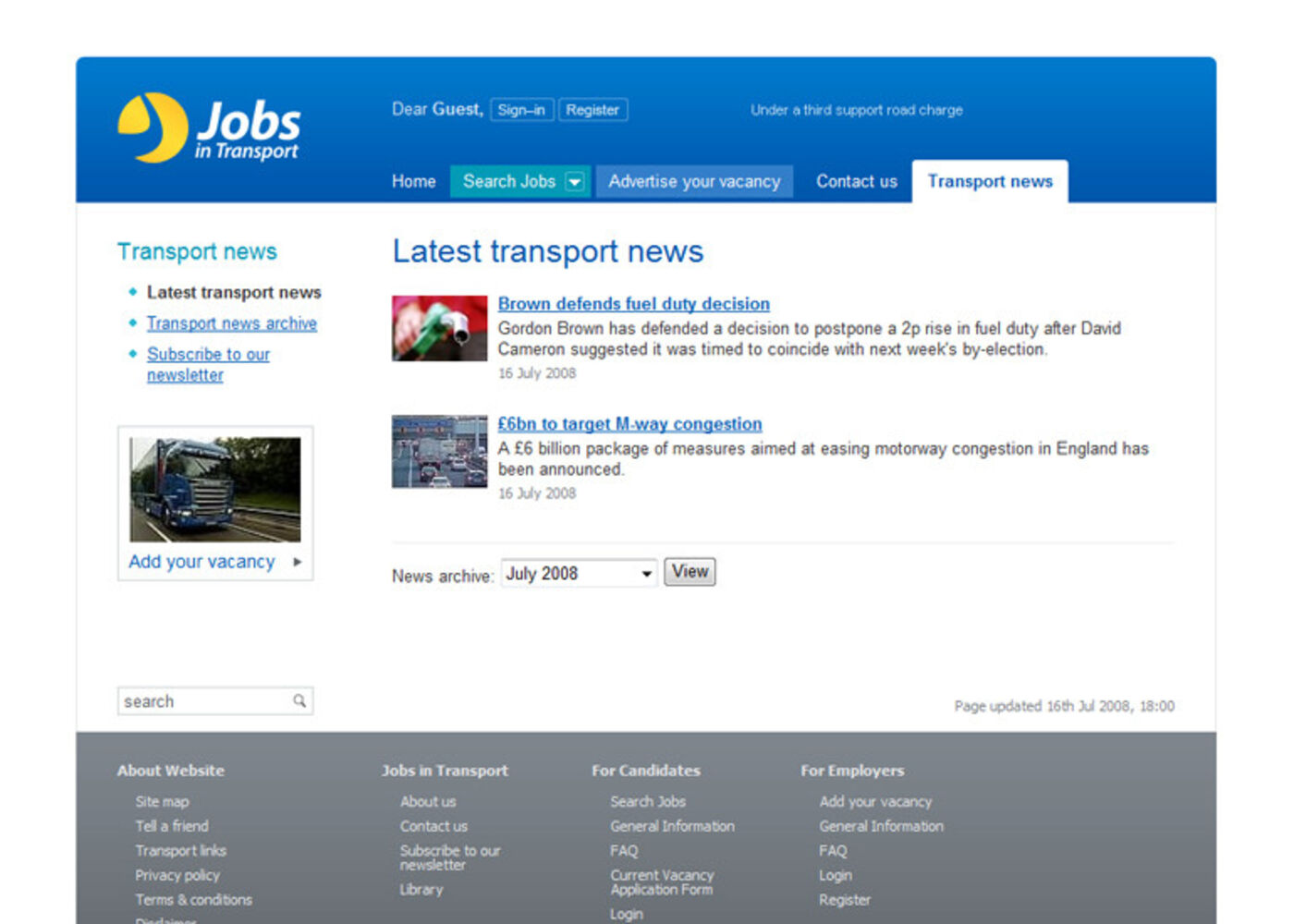Click the magnifying glass search icon
Viewport: 1294px width, 924px height.
coord(299,701)
